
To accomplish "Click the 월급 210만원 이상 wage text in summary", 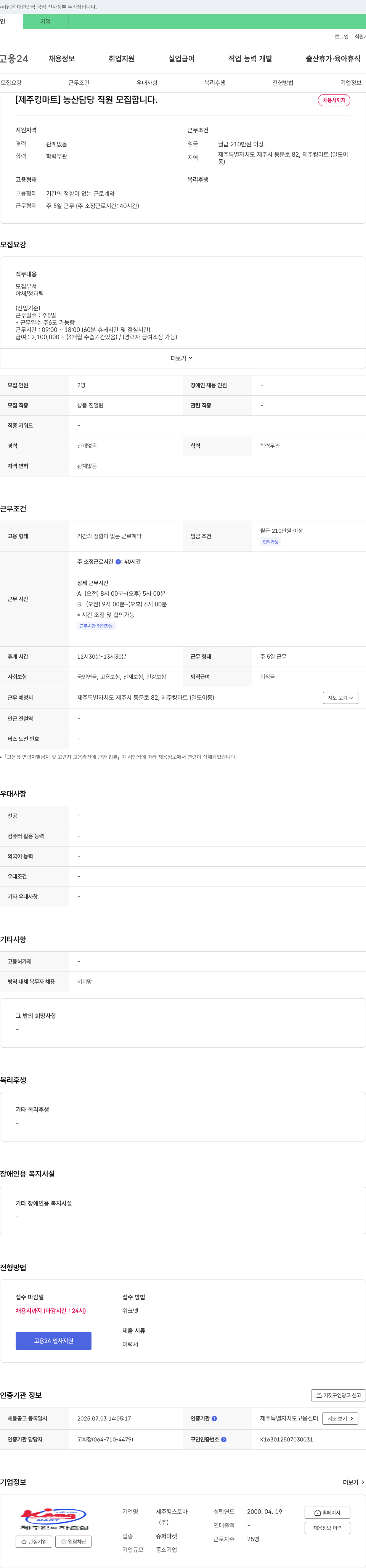I will point(241,144).
